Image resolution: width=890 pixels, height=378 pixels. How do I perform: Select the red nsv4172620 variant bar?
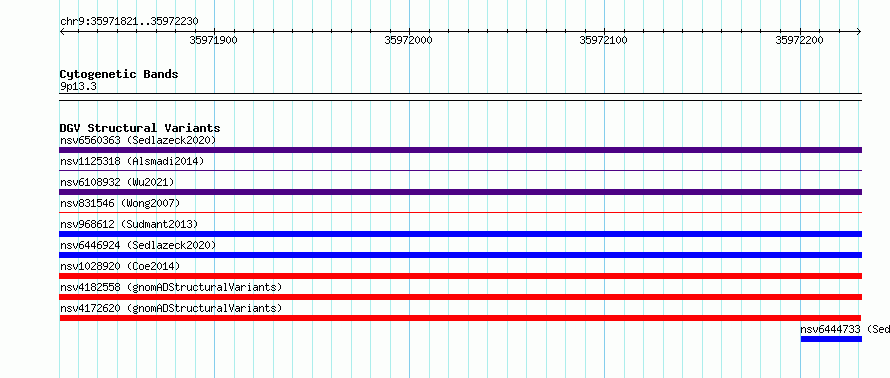click(460, 318)
